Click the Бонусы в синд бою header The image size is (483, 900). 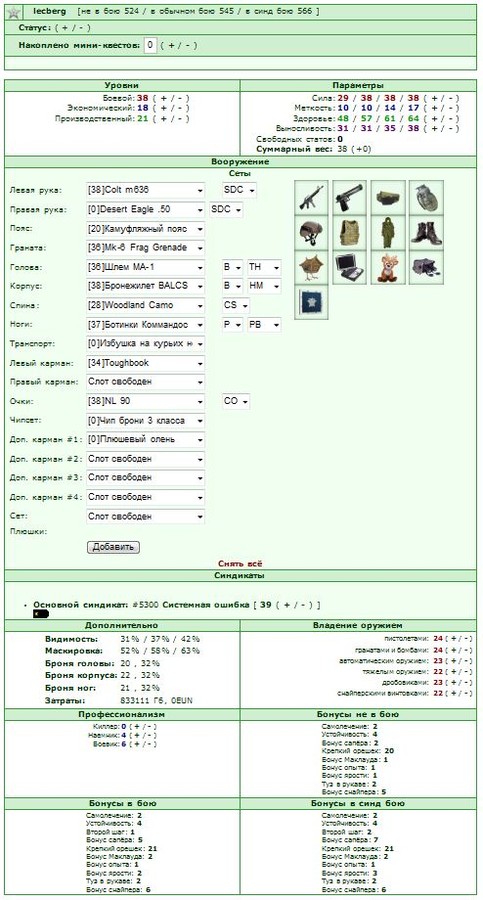(358, 804)
